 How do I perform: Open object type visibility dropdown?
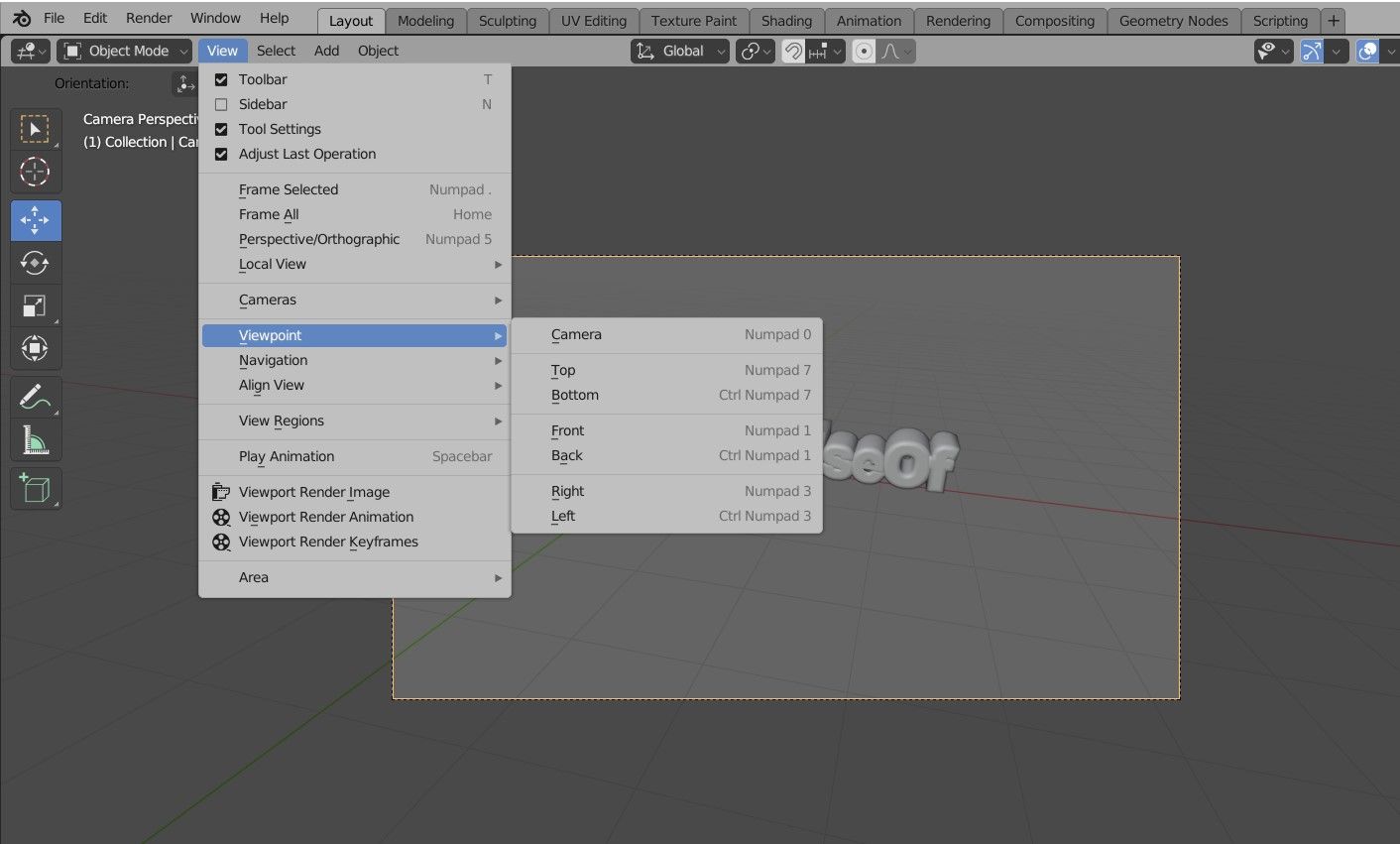1274,52
